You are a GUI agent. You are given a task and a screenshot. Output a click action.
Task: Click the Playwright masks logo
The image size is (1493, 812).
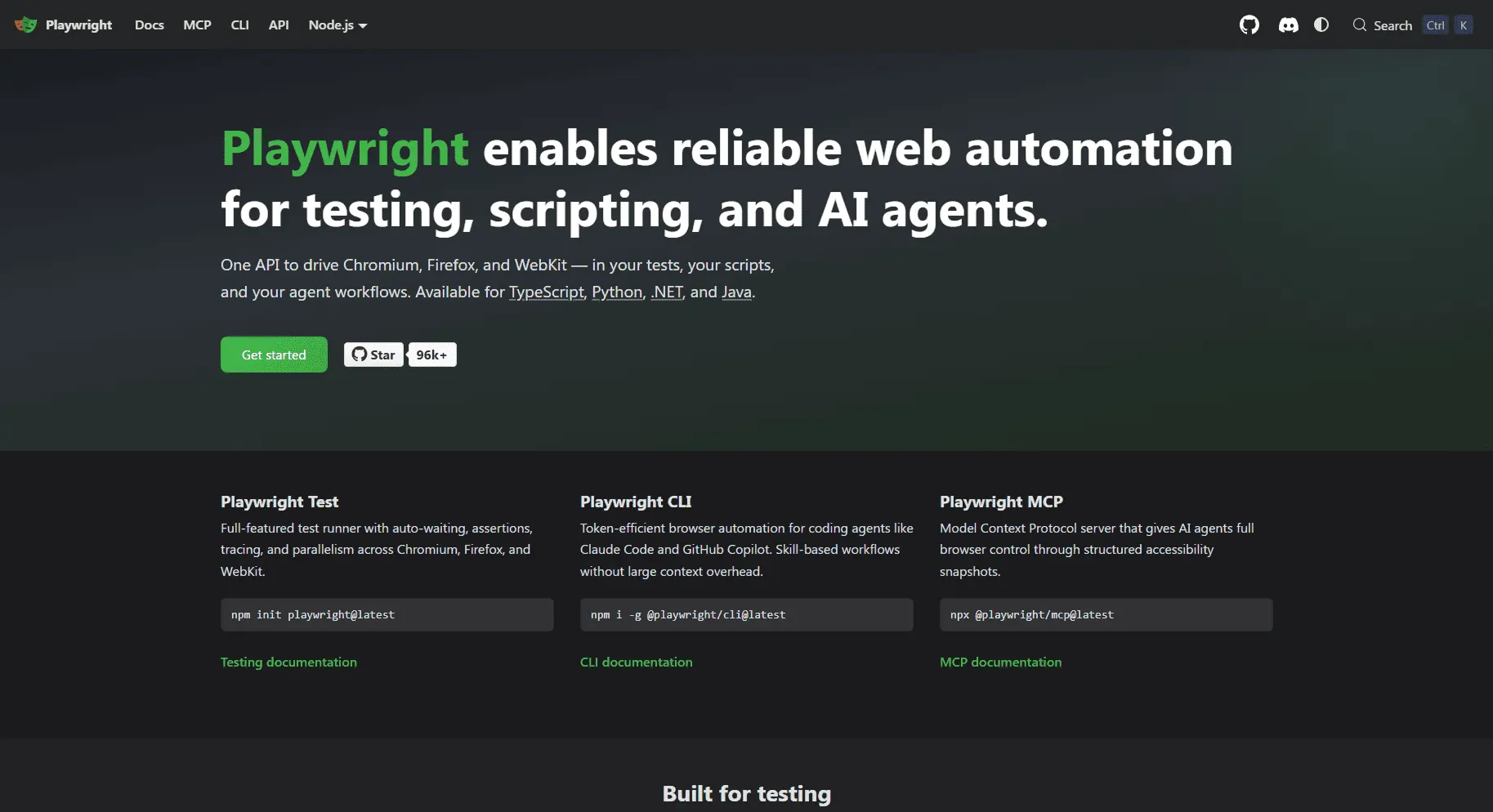[x=25, y=25]
